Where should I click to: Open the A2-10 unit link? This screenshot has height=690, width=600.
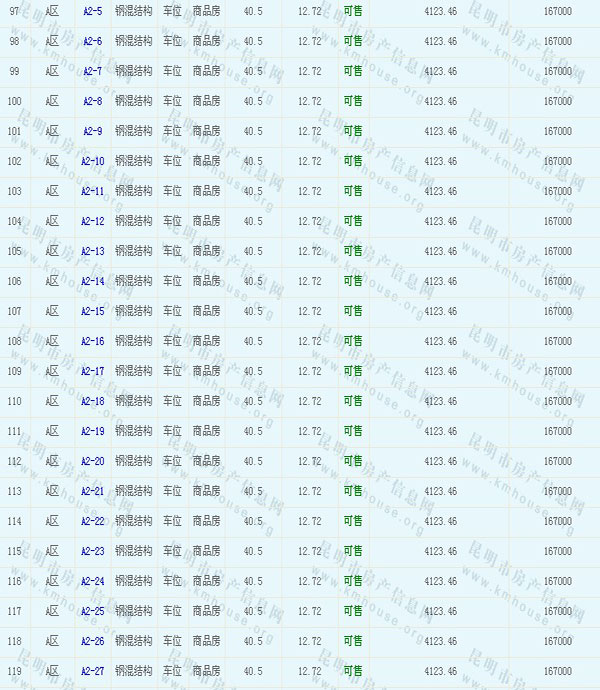[x=92, y=161]
